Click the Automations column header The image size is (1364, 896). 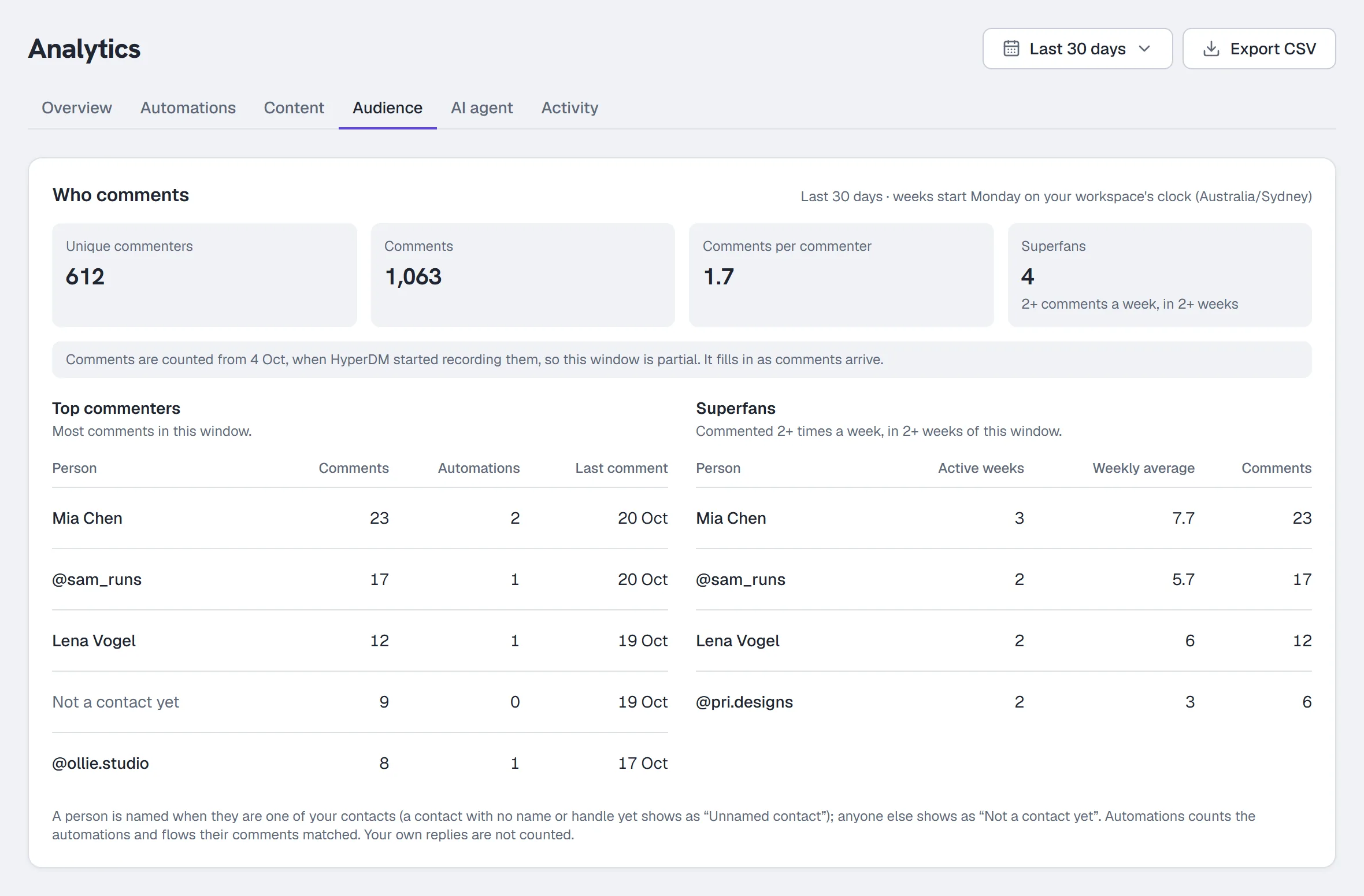[x=479, y=468]
